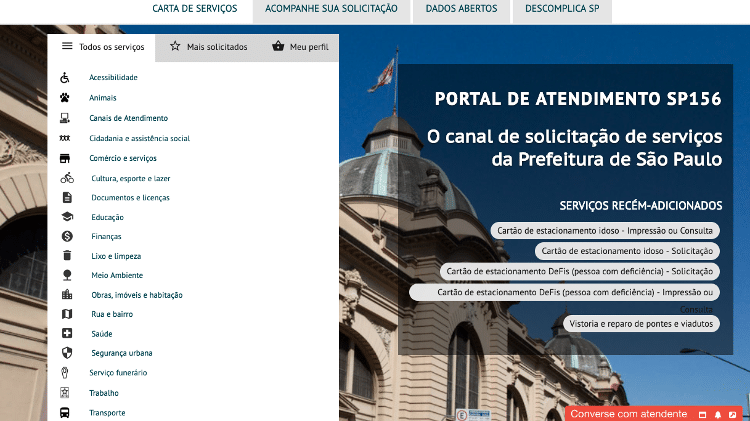750x421 pixels.
Task: Click the shield icon beside Segurança urbana
Action: 67,353
